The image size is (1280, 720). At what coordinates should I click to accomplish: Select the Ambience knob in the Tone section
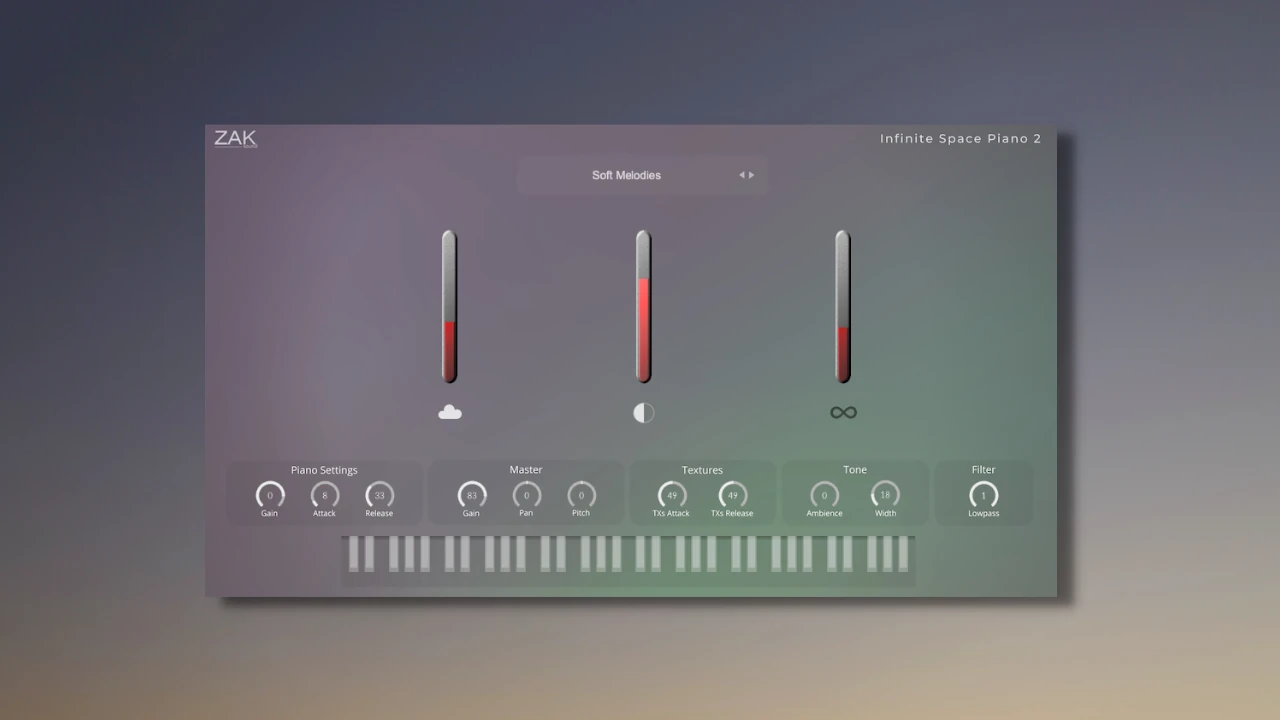click(824, 495)
